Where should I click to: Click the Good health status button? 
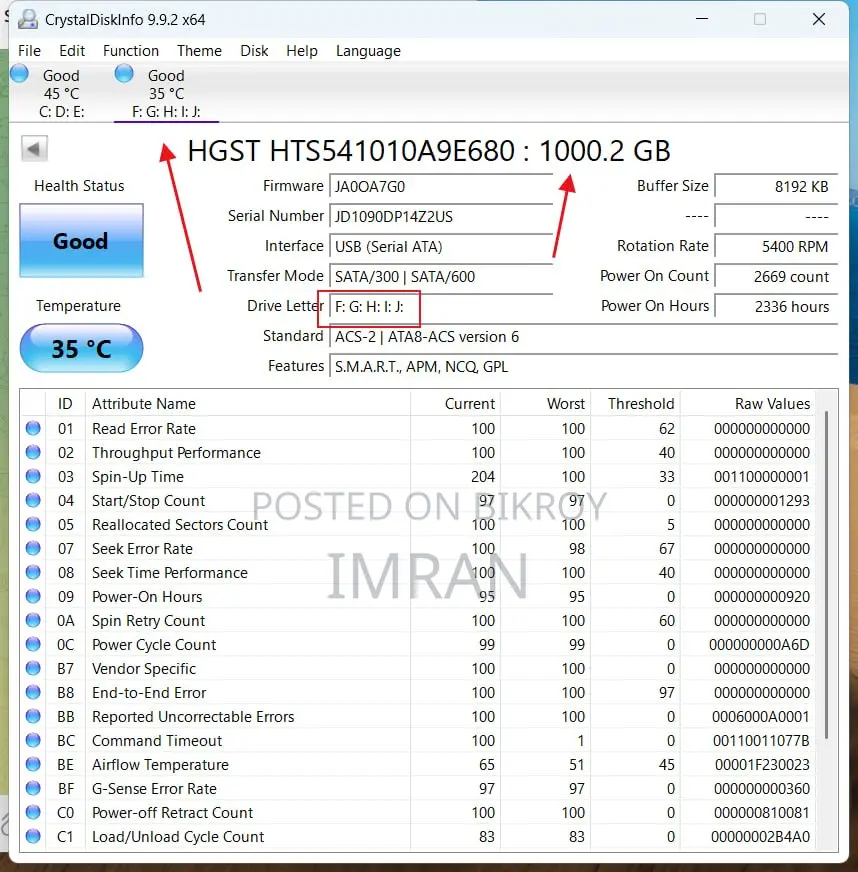pyautogui.click(x=81, y=240)
